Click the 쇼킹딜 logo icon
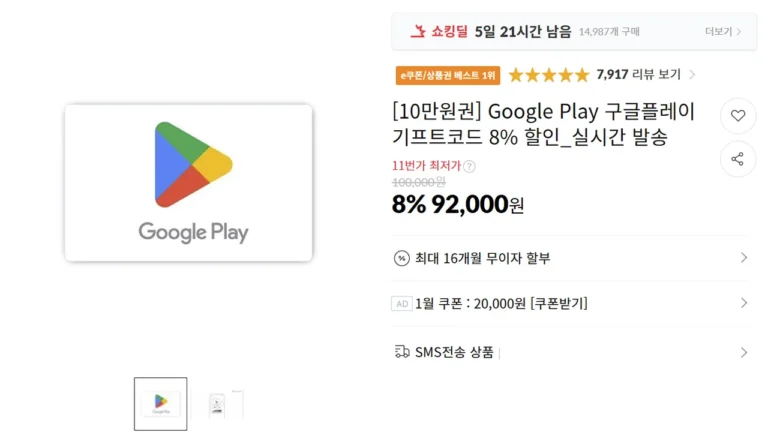The height and width of the screenshot is (447, 768). coord(418,31)
